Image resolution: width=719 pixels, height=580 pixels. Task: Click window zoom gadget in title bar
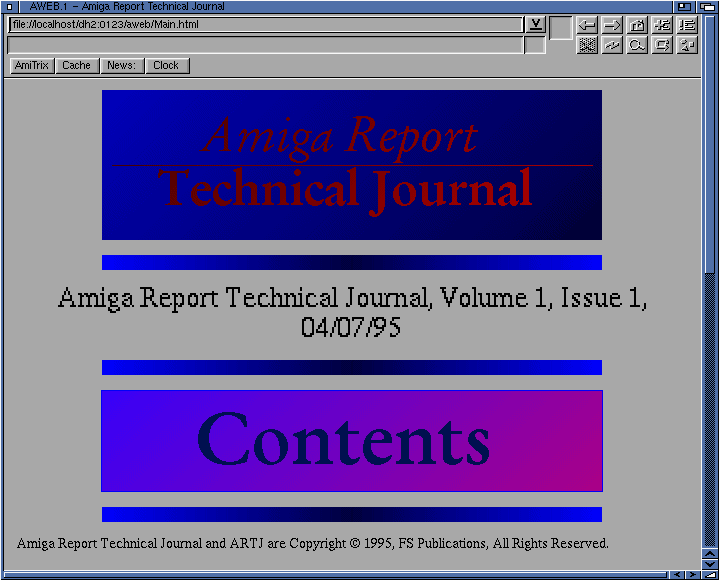(684, 6)
